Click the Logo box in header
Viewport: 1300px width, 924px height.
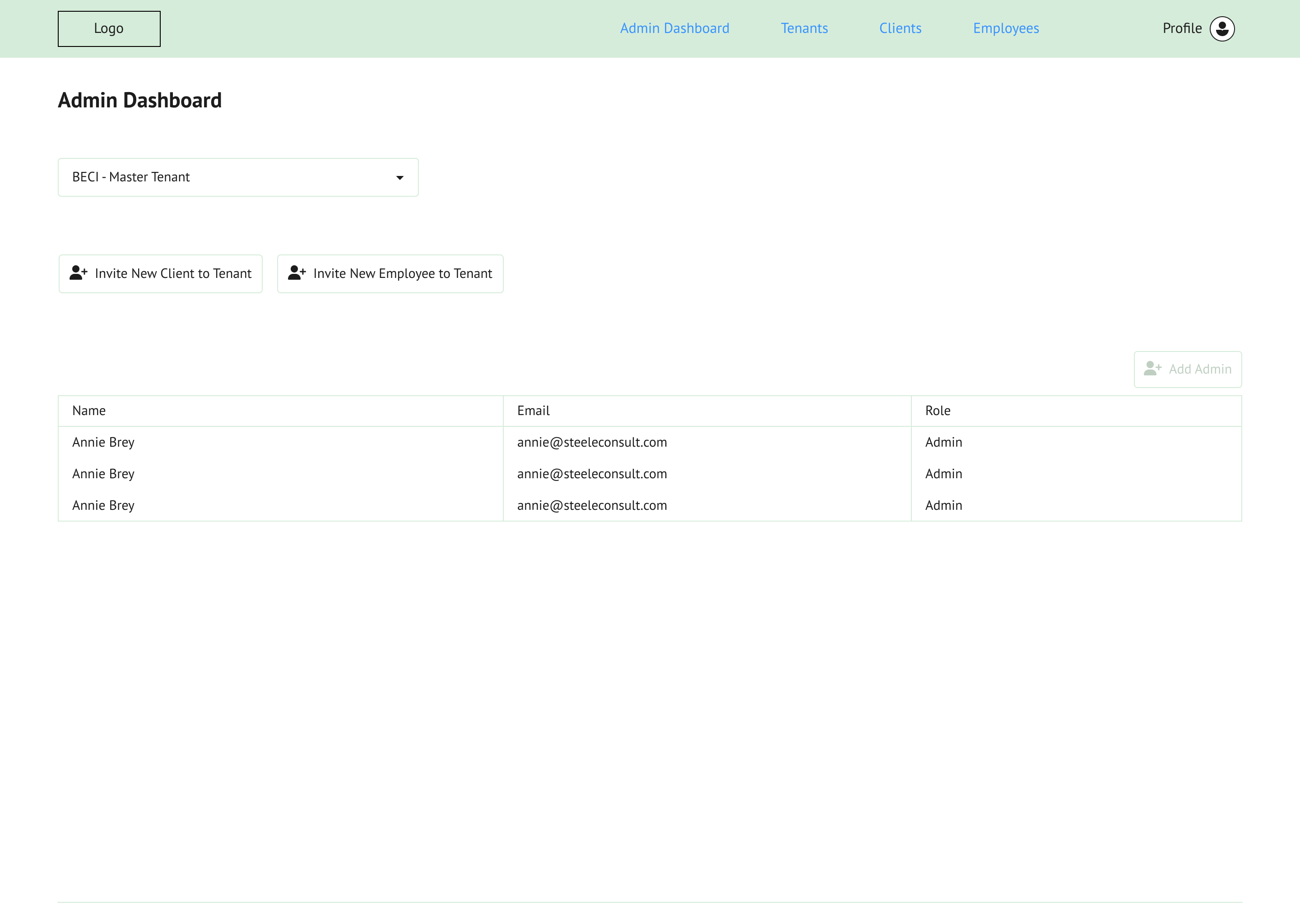(109, 28)
